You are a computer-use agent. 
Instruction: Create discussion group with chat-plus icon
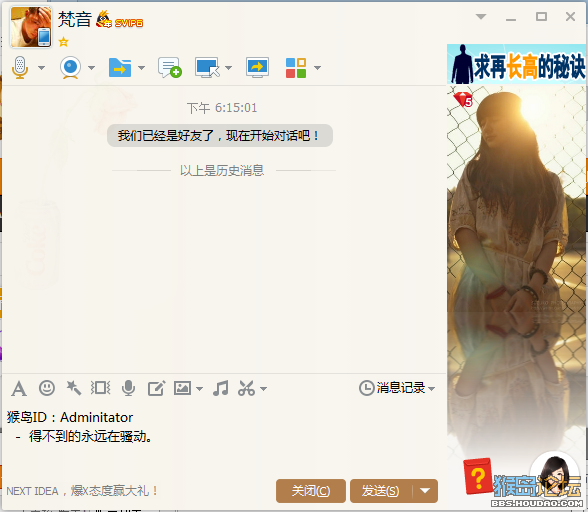(170, 68)
